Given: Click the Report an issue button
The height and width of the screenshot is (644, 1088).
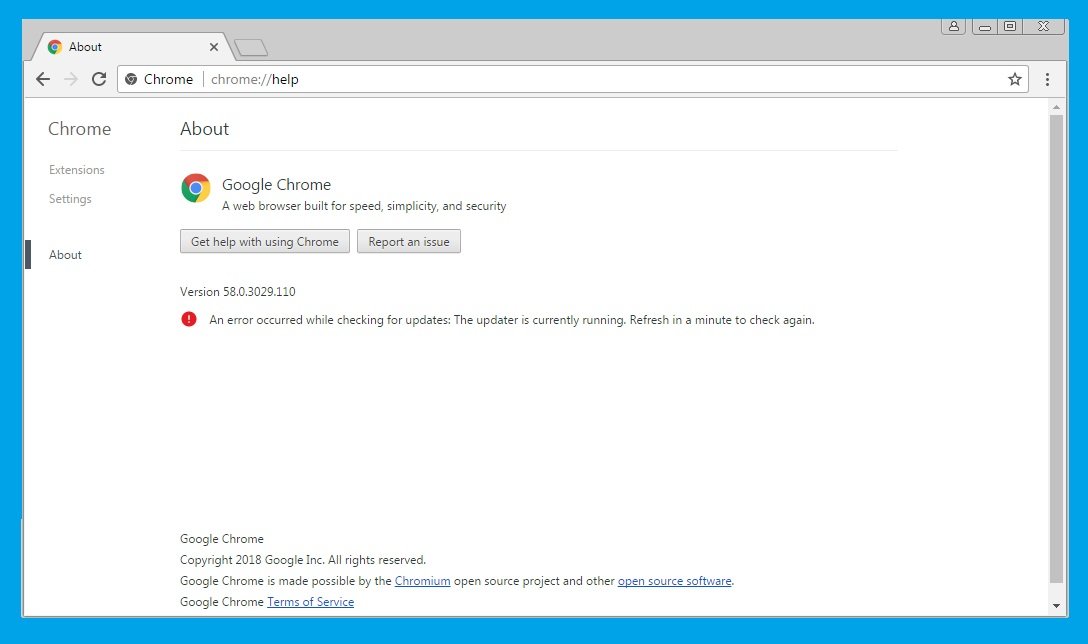Looking at the screenshot, I should 409,242.
